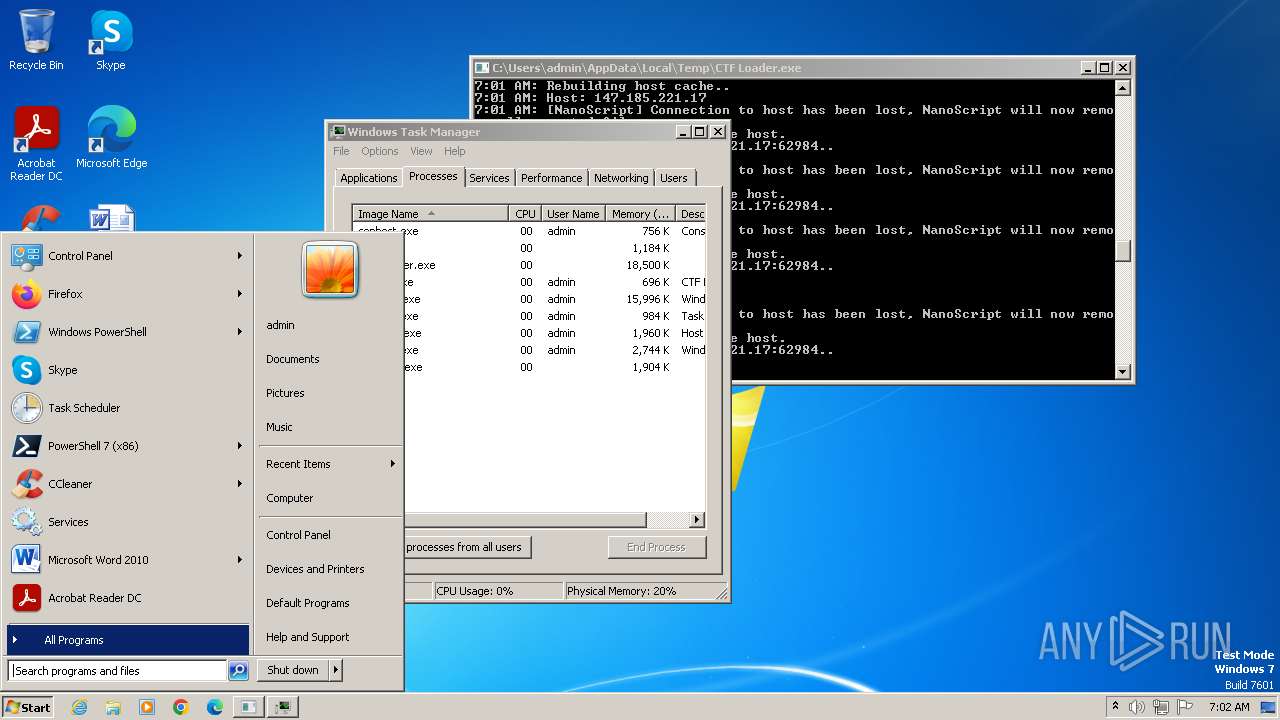Launch Microsoft Edge from the taskbar

(215, 707)
